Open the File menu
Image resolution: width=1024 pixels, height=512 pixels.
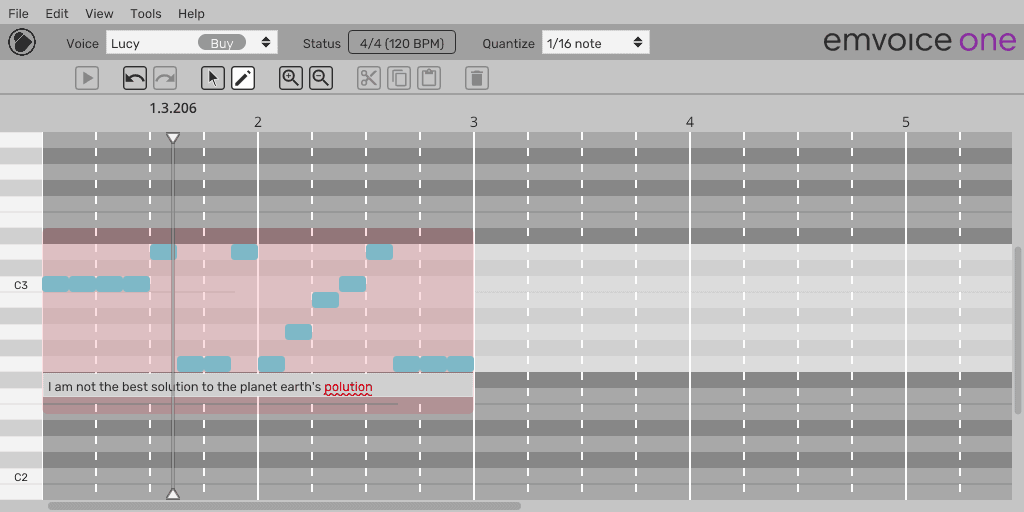pos(18,13)
